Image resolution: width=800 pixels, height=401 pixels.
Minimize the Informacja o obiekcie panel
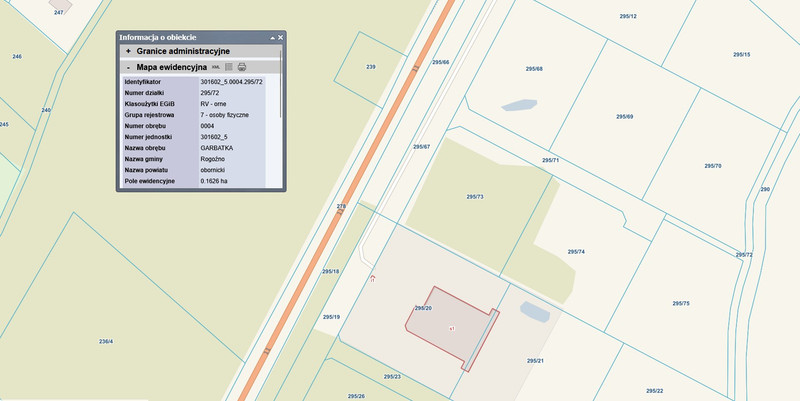point(272,37)
